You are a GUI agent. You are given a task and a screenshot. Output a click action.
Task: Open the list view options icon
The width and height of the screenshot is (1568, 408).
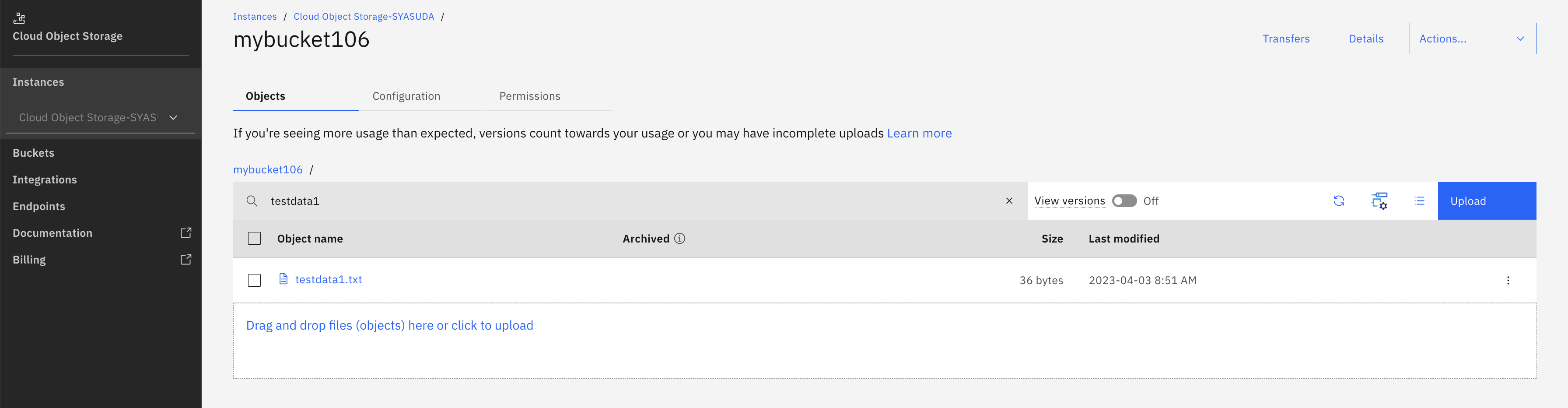(x=1420, y=201)
